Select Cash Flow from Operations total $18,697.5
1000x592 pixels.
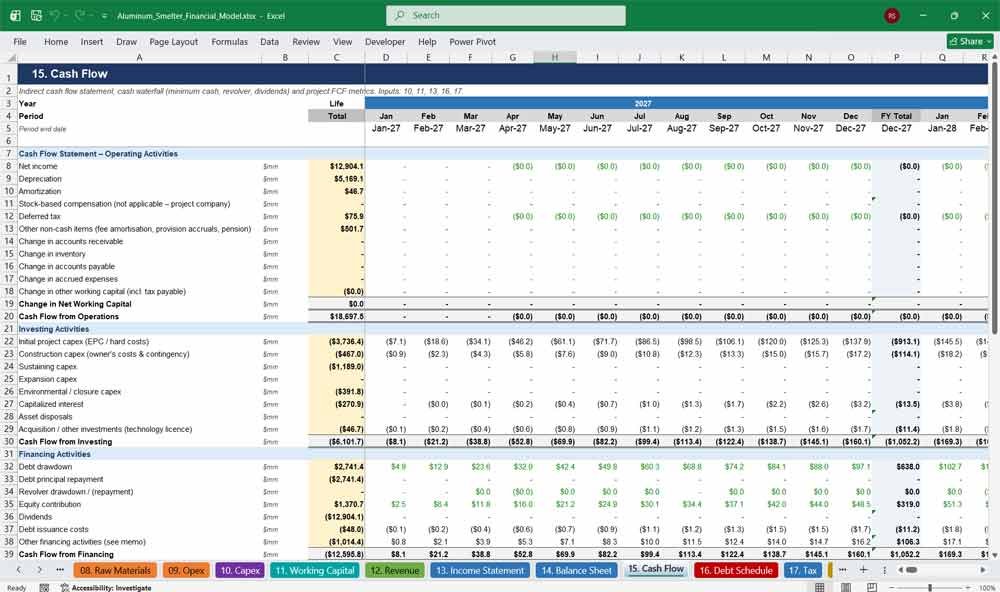(x=336, y=316)
